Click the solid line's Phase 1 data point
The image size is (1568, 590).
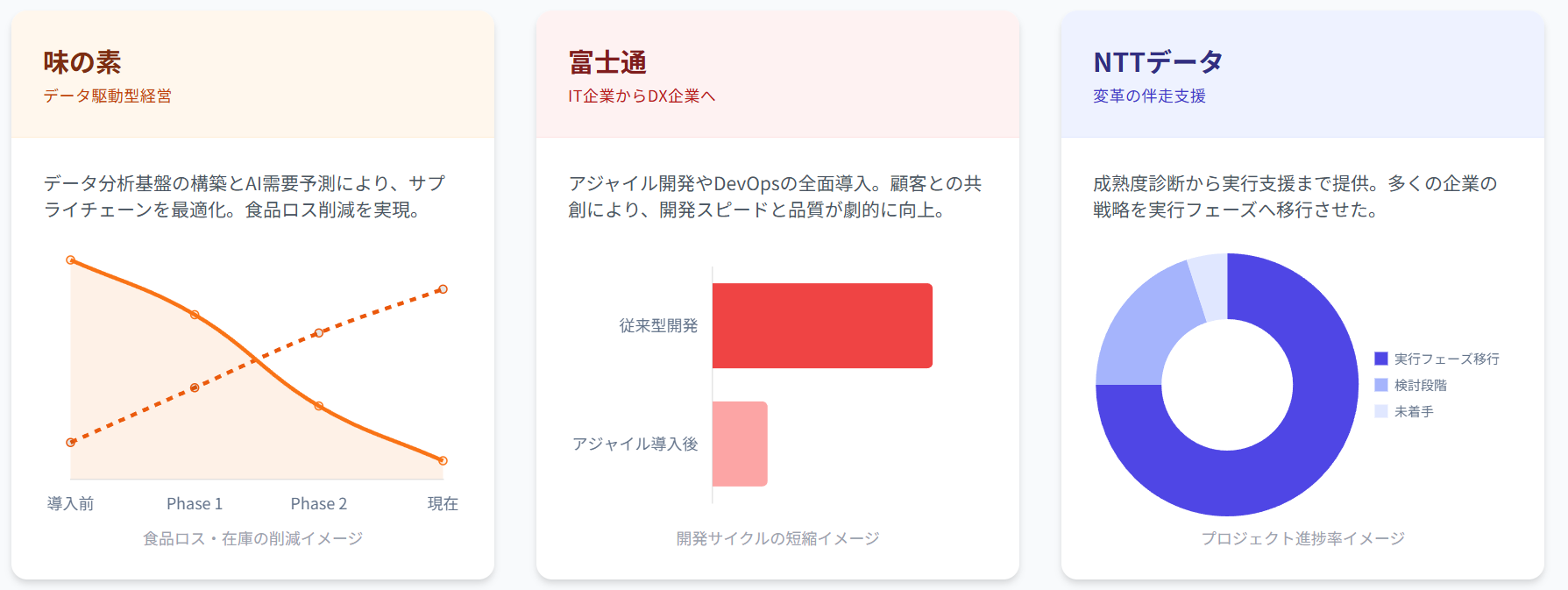(195, 315)
